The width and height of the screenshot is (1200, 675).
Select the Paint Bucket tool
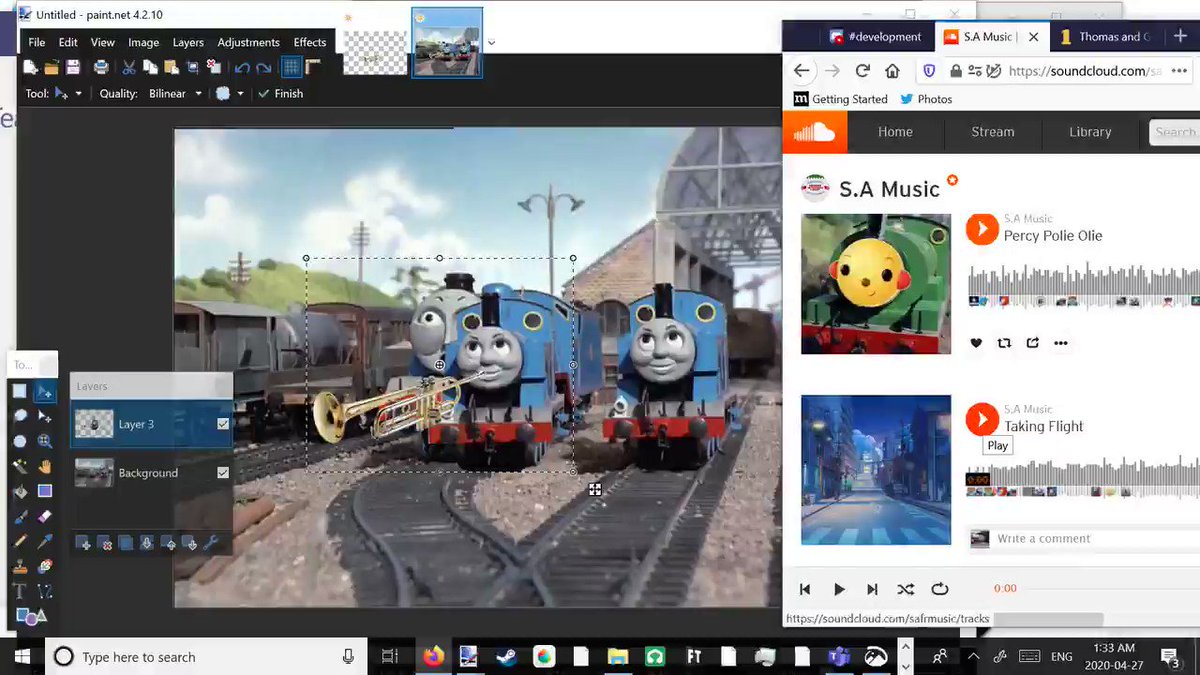point(20,491)
